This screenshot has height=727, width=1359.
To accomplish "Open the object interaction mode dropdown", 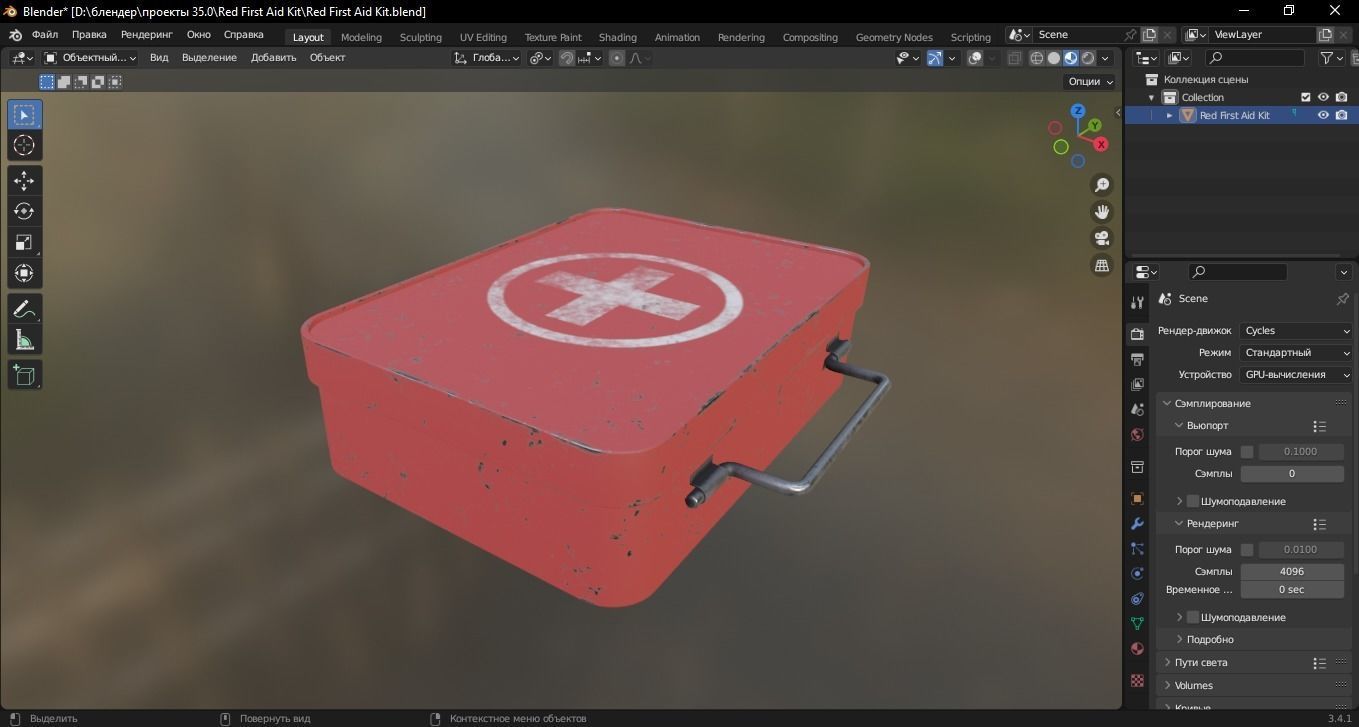I will click(x=90, y=58).
